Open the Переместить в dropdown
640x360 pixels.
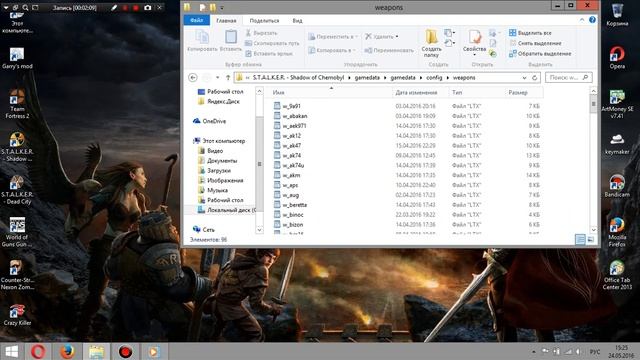333,37
